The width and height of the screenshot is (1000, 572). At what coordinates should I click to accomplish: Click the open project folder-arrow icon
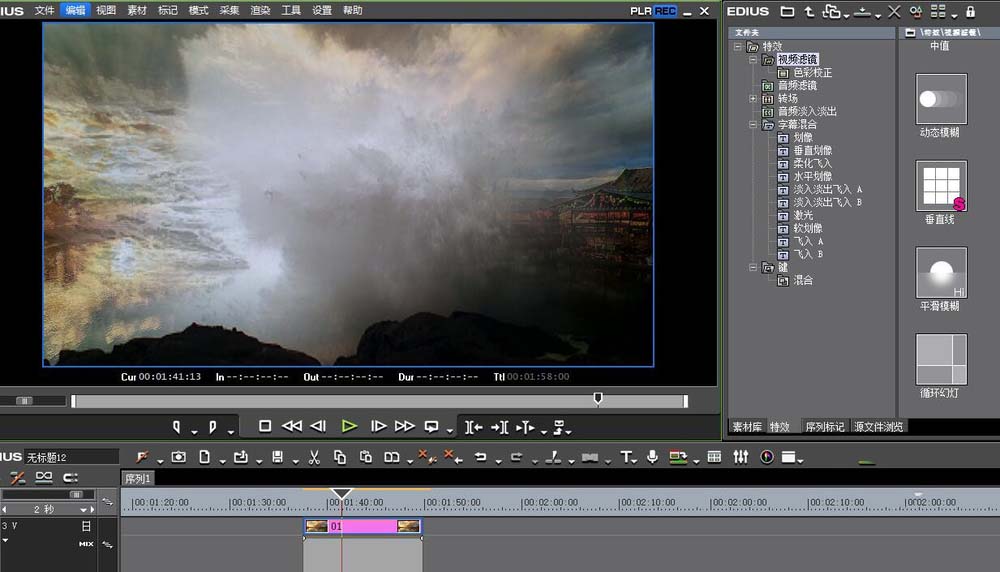pyautogui.click(x=240, y=457)
